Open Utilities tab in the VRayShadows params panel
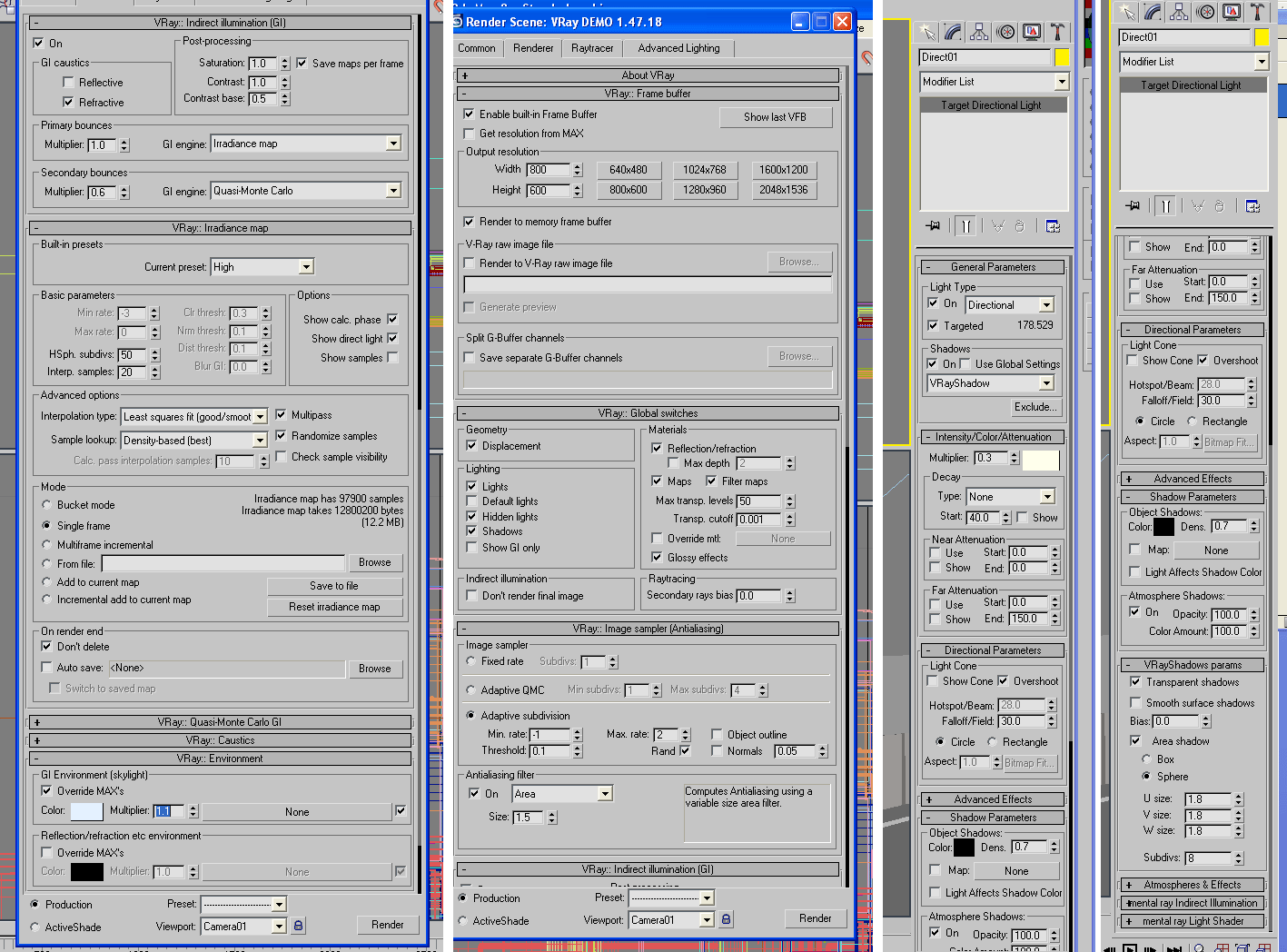The width and height of the screenshot is (1287, 952). coord(1257,12)
